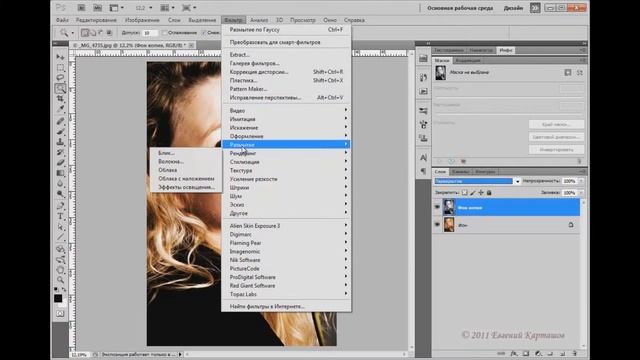Click Основная рабочая среда workspace button
This screenshot has width=640, height=360.
click(460, 8)
